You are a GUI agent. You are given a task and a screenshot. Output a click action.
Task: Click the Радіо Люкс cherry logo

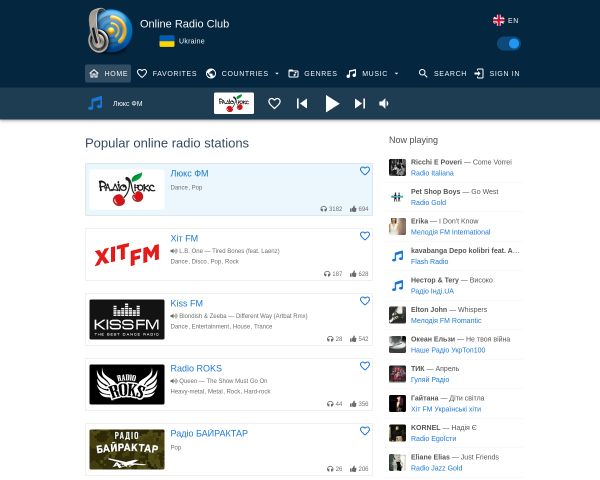[x=127, y=189]
